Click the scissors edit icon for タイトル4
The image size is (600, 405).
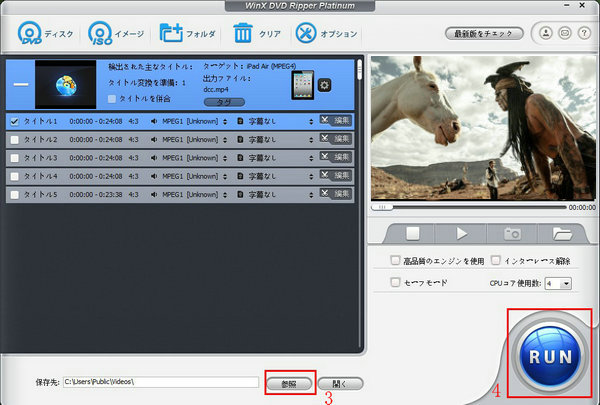click(325, 175)
